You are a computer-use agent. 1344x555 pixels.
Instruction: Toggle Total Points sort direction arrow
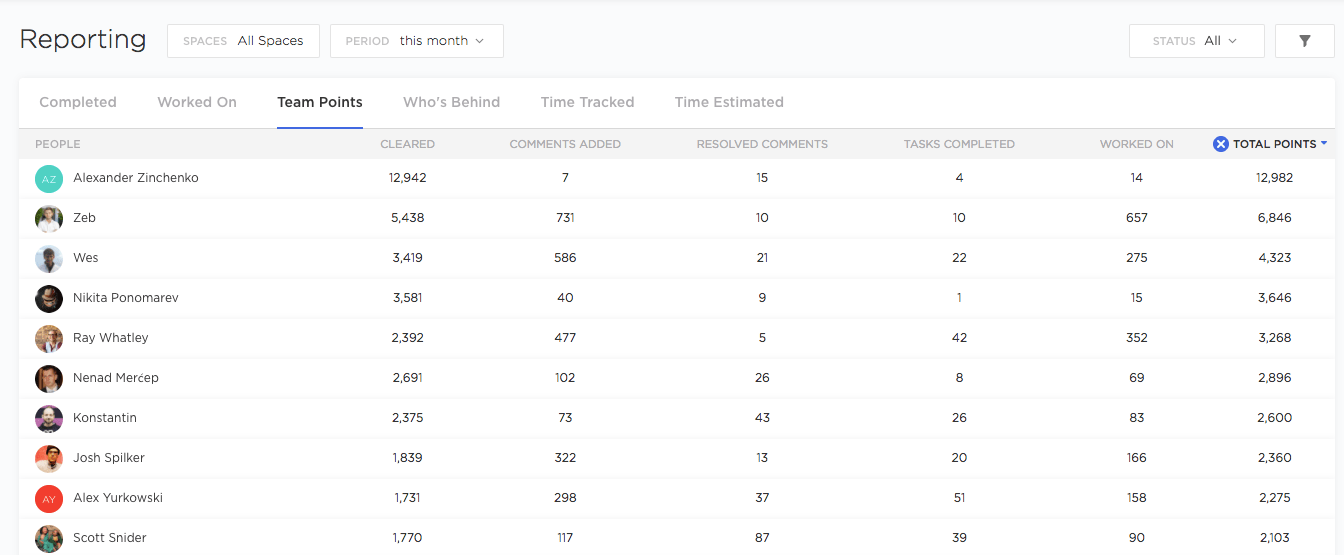coord(1324,144)
